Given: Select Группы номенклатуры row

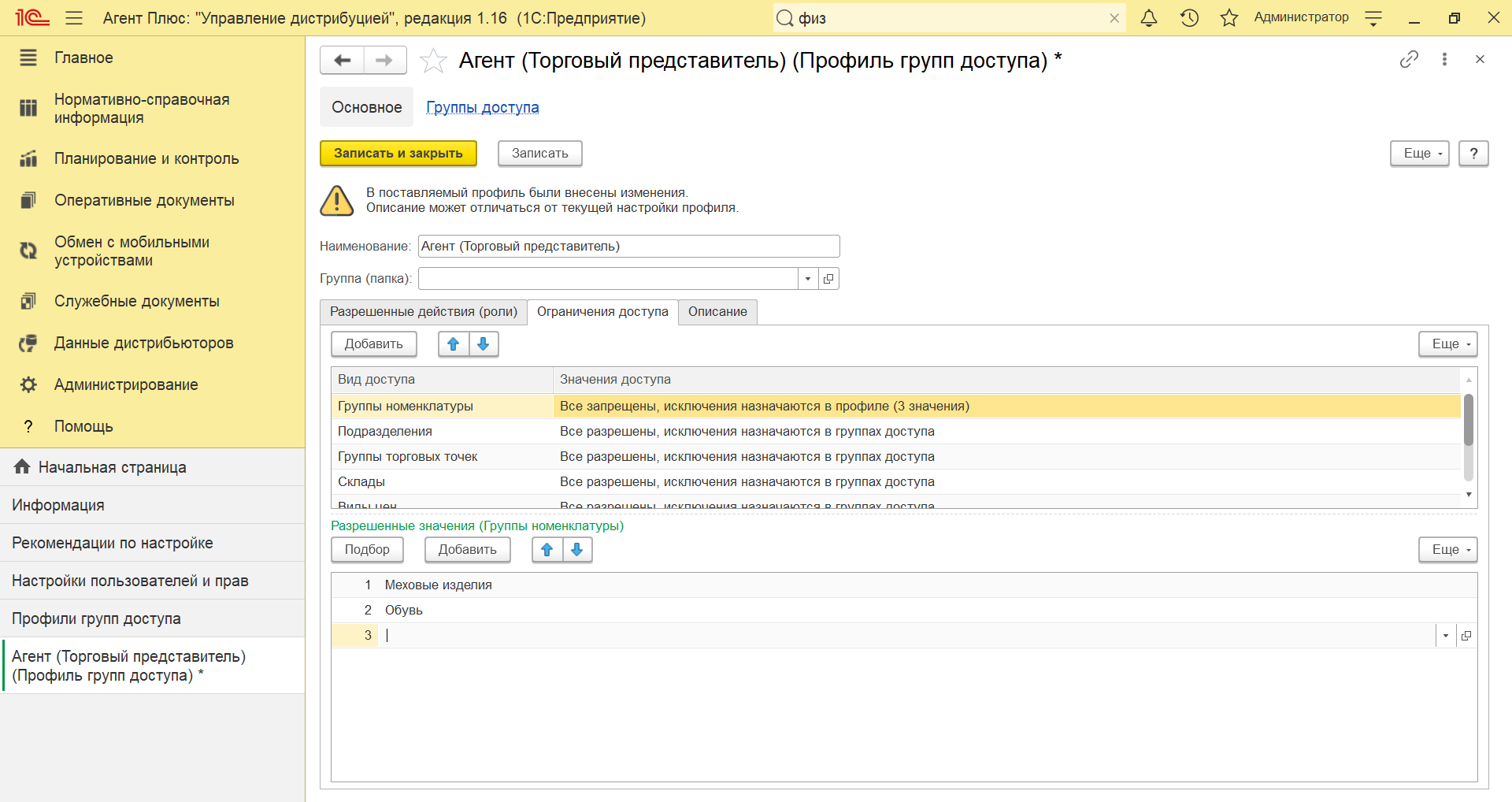Looking at the screenshot, I should click(x=895, y=407).
